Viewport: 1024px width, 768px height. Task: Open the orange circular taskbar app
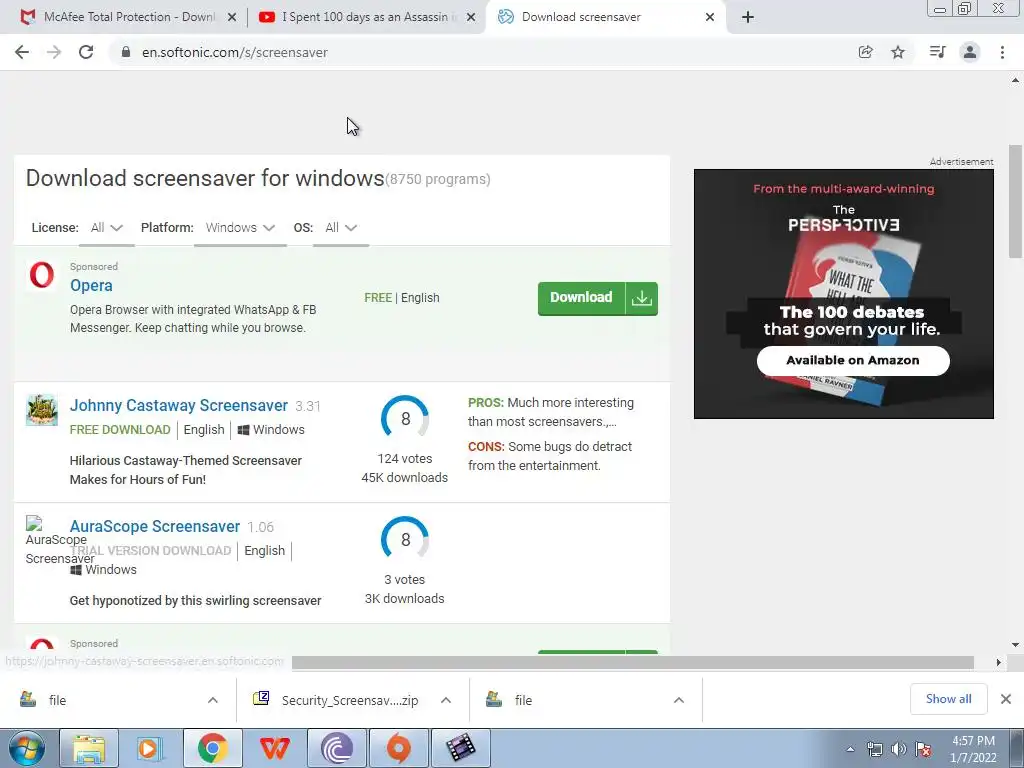tap(399, 748)
